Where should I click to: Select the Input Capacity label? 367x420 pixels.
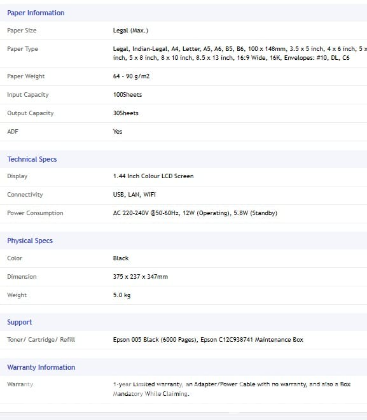coord(28,95)
